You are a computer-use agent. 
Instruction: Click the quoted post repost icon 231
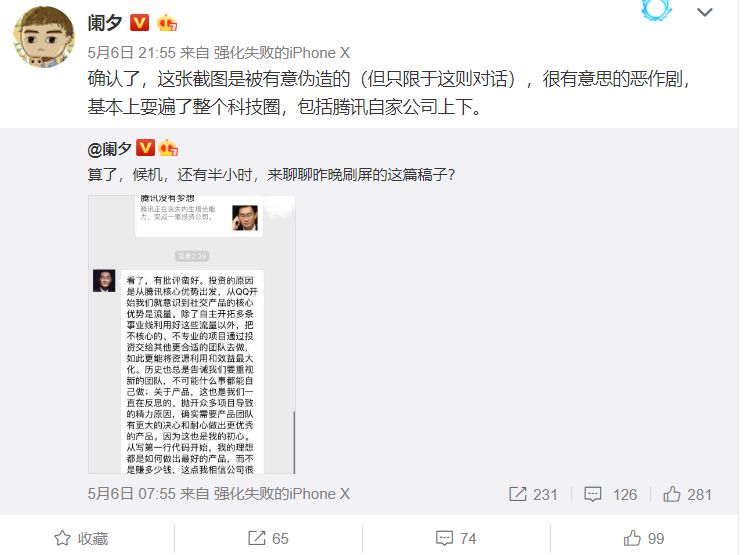tap(533, 494)
